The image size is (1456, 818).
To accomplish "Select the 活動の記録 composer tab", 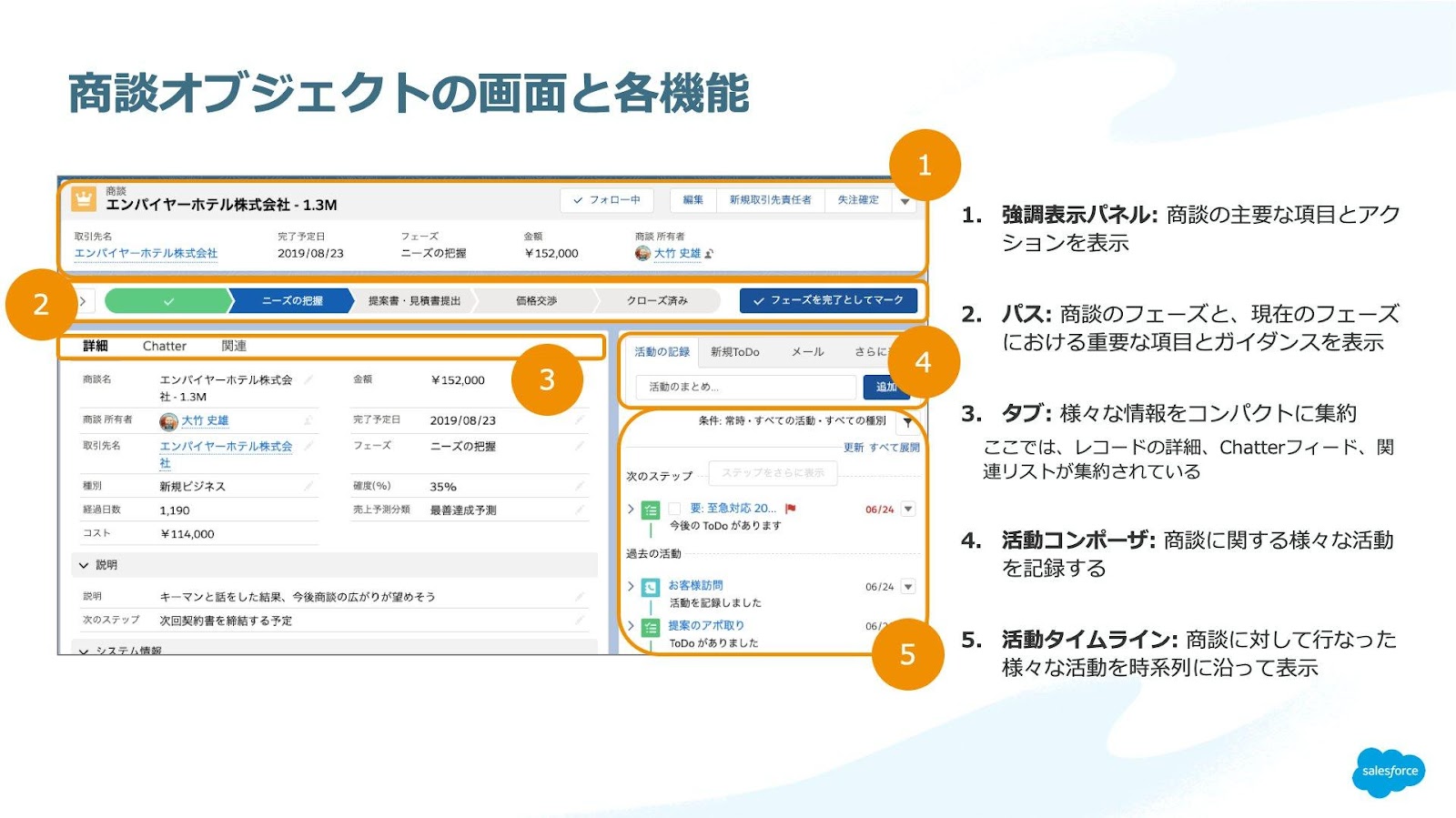I will click(x=662, y=352).
